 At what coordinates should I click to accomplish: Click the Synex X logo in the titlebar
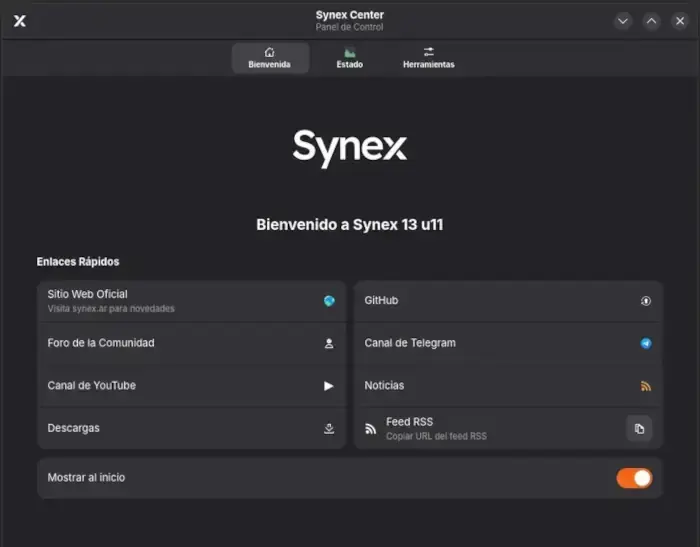[20, 21]
